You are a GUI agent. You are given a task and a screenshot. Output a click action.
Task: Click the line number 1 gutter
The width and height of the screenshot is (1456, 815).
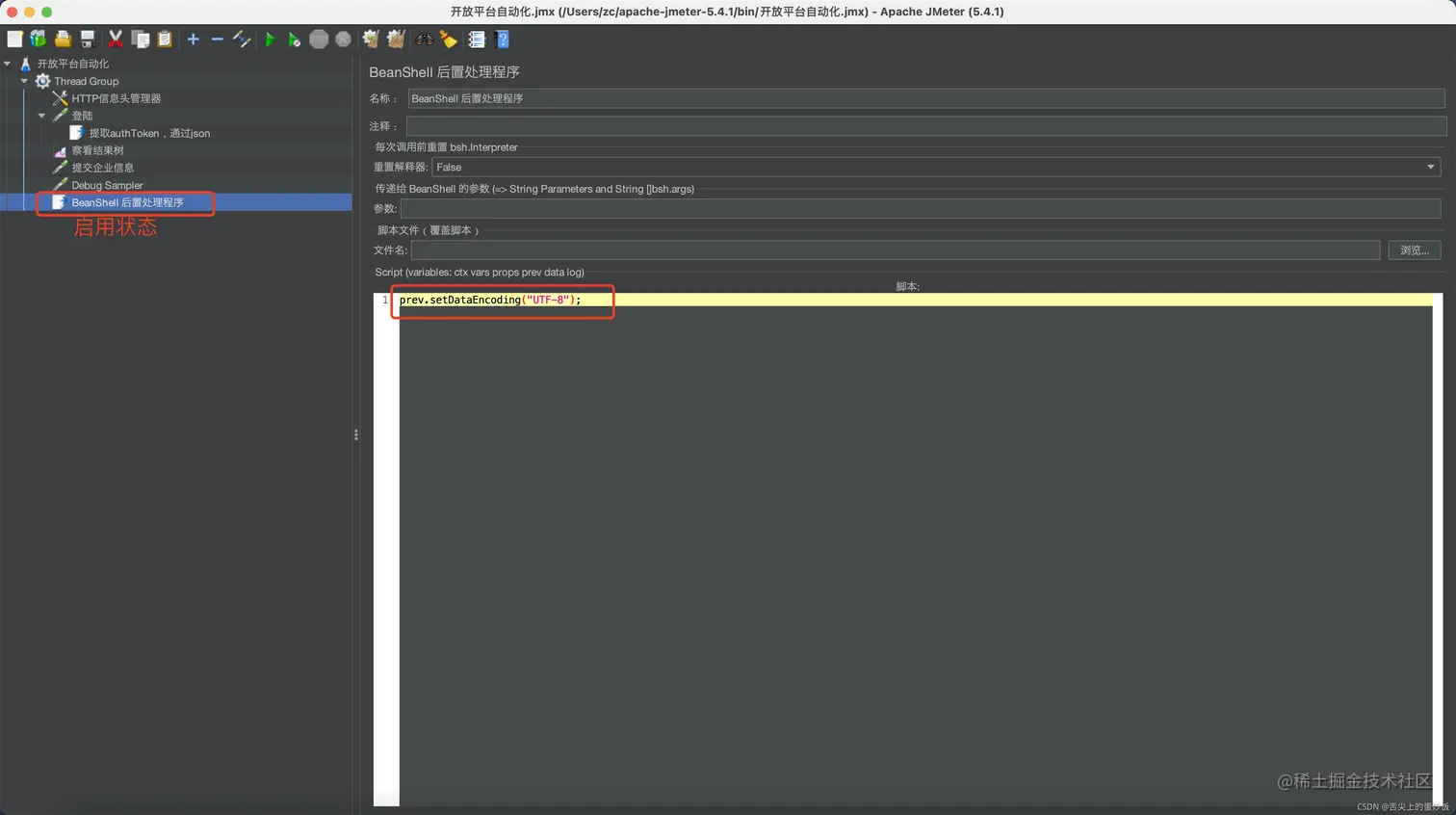(385, 300)
